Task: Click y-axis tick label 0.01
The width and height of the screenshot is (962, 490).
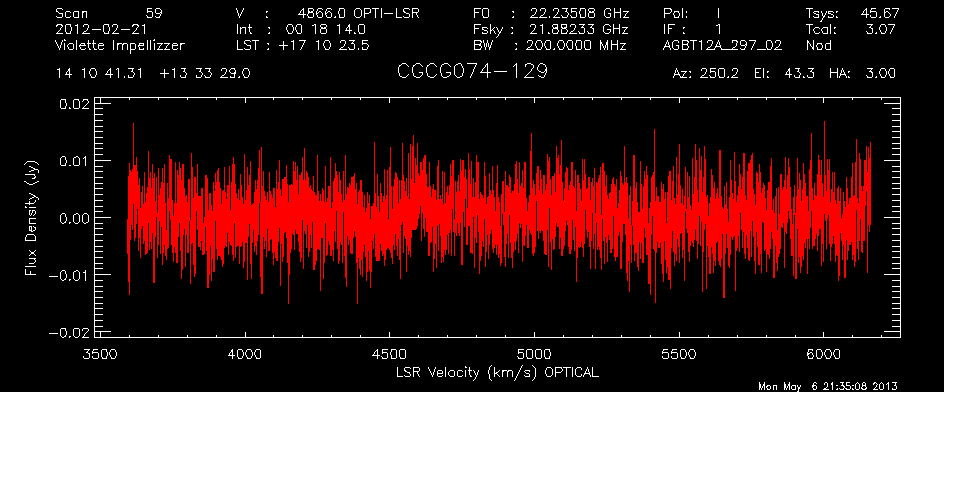Action: pos(74,161)
